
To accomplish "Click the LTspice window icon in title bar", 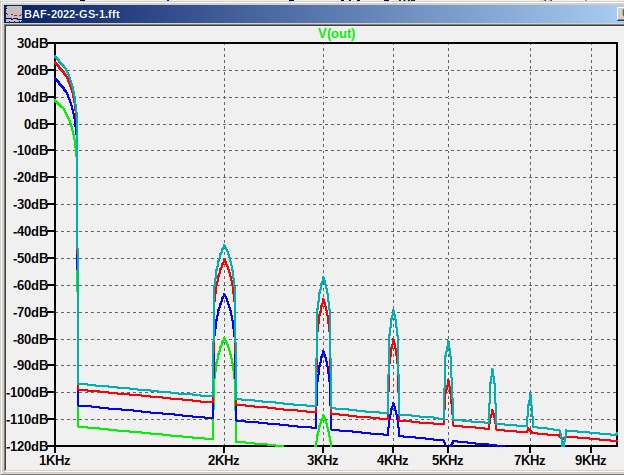I will (14, 14).
